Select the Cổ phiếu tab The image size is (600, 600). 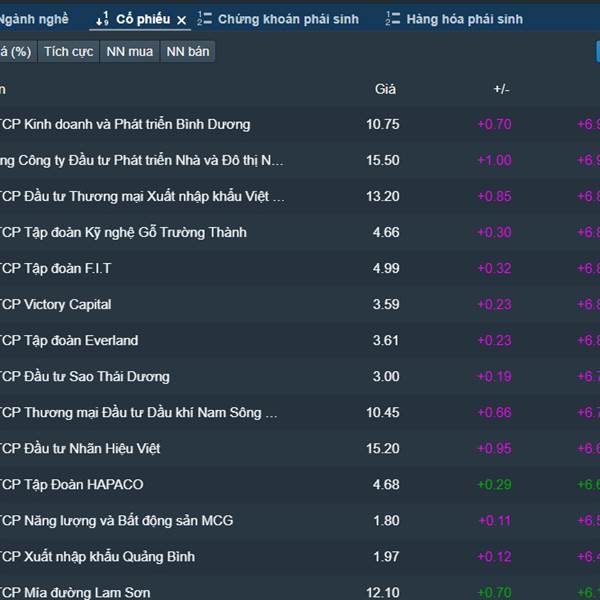[143, 19]
